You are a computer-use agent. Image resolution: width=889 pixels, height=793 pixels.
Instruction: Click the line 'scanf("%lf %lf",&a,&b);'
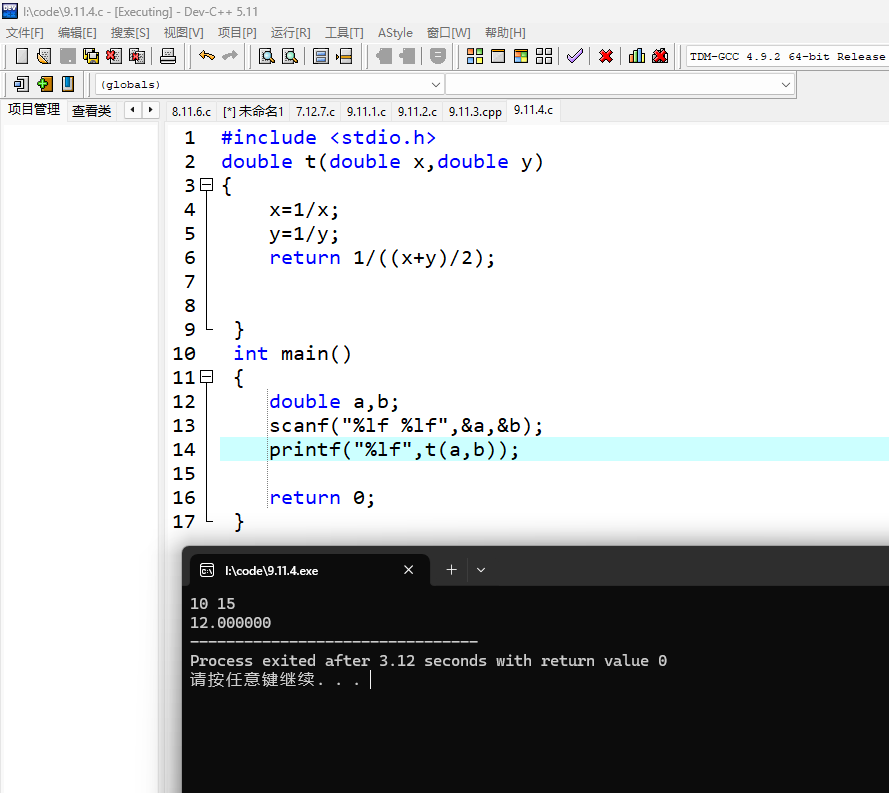406,426
